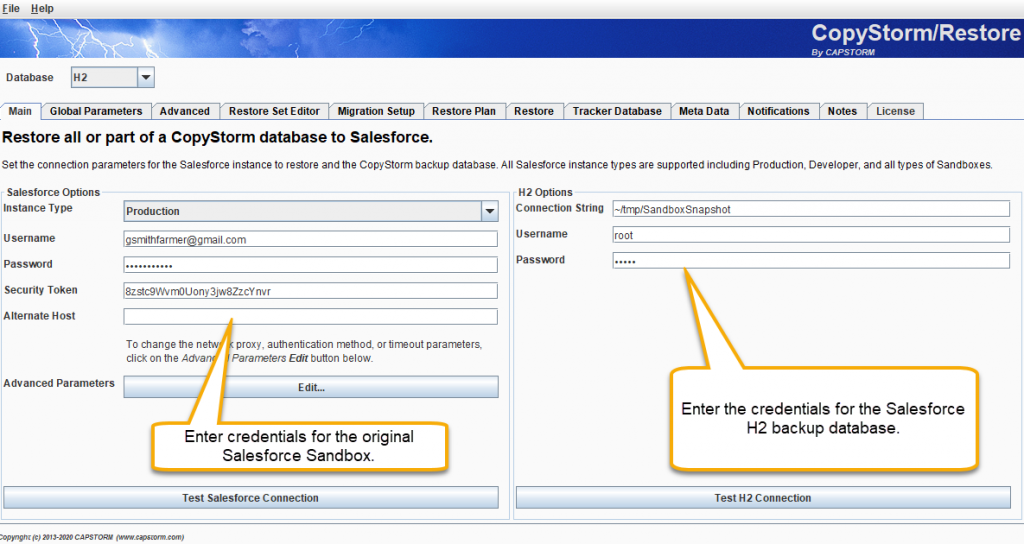
Task: Focus the Salesforce Username field
Action: click(x=311, y=240)
